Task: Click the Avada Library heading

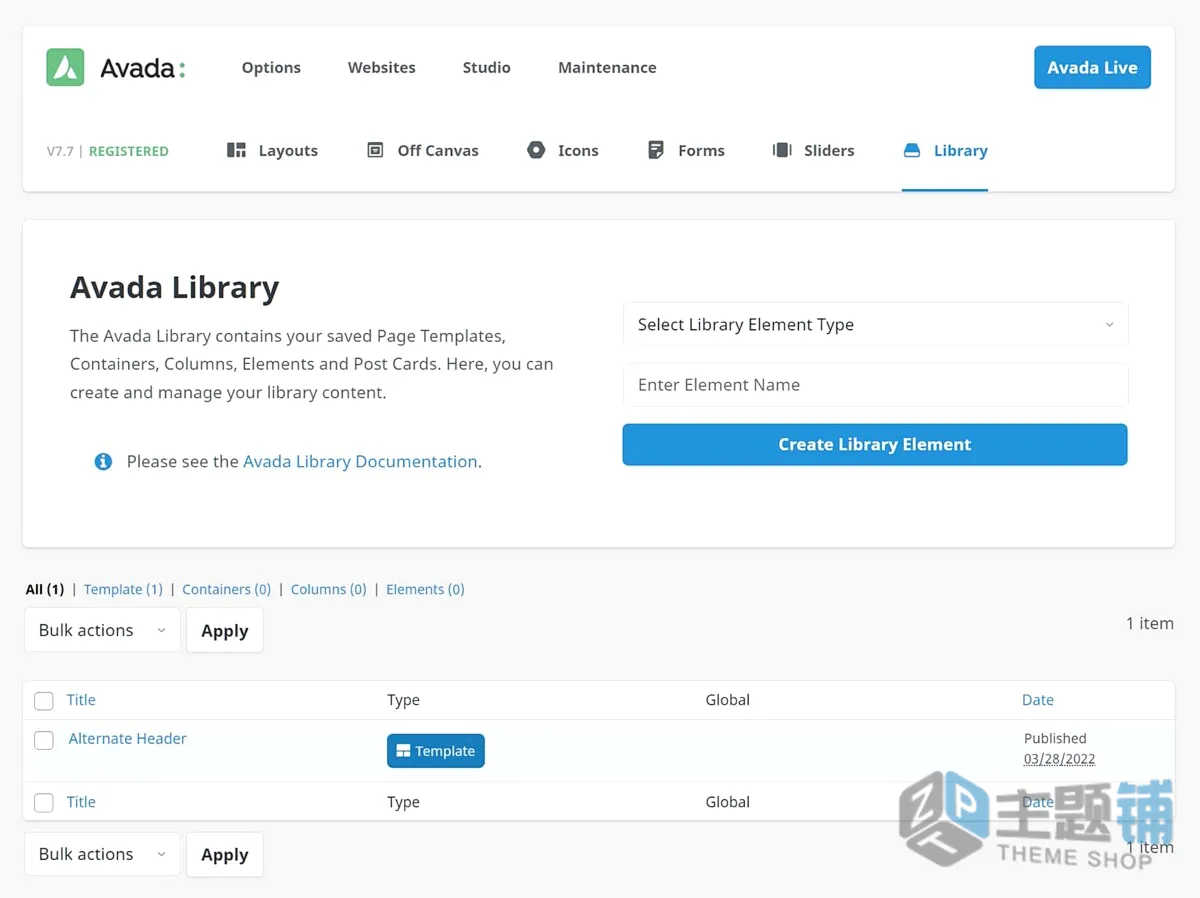Action: (x=175, y=287)
